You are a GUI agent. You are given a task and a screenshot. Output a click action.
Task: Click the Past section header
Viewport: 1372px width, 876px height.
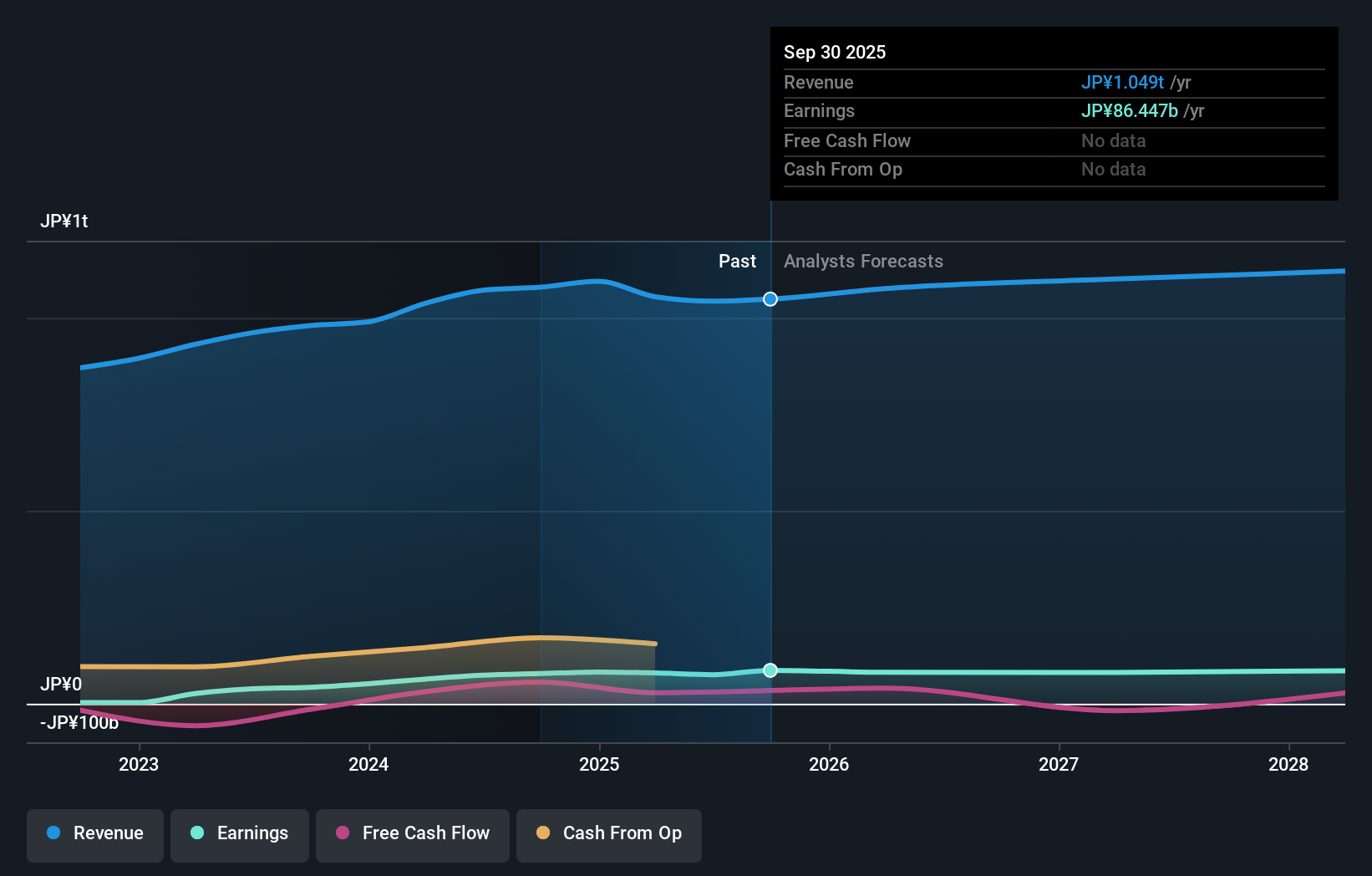(x=737, y=261)
